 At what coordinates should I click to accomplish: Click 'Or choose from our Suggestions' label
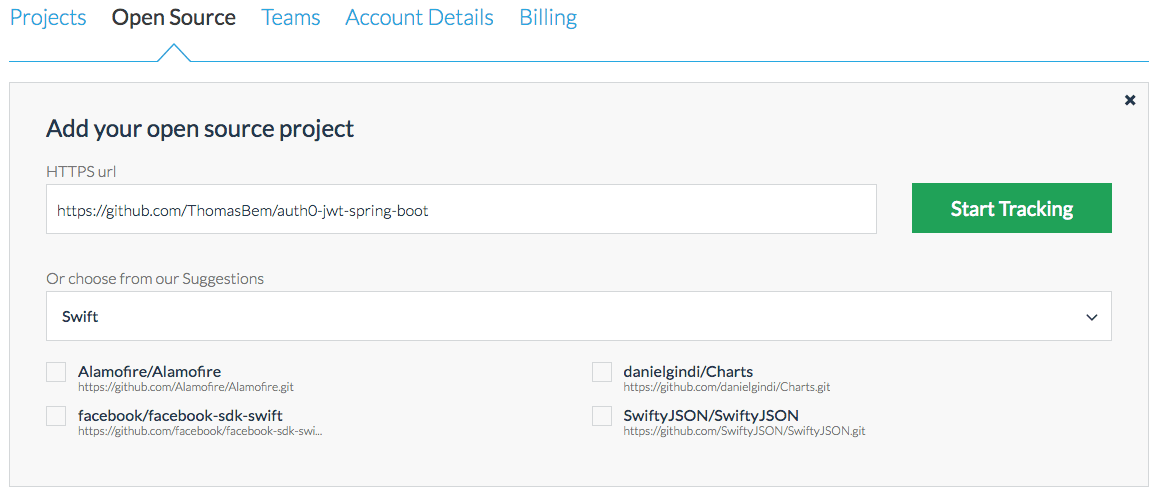tap(155, 279)
